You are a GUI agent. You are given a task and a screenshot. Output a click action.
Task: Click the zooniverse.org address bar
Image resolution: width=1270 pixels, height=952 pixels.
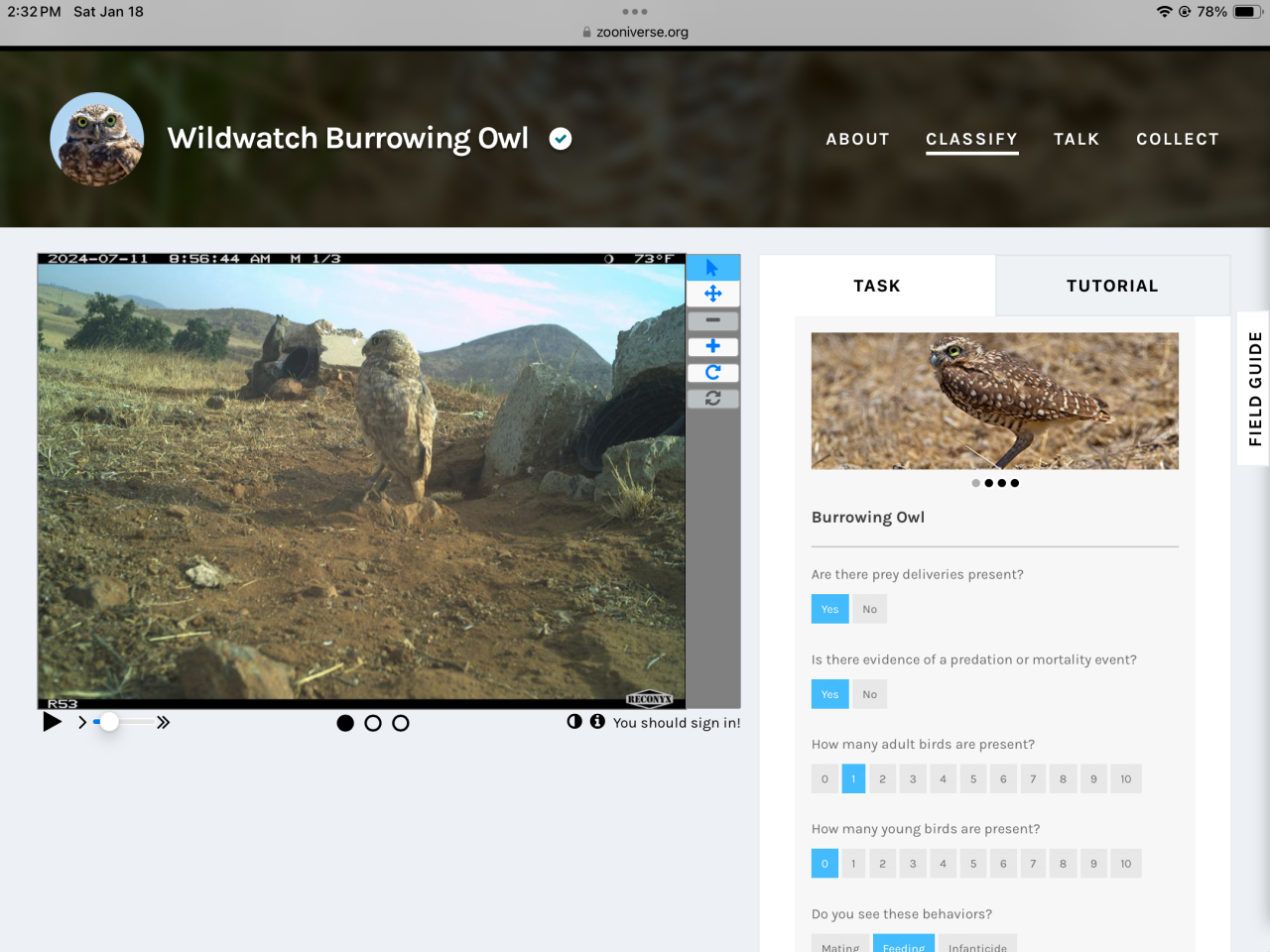tap(635, 32)
